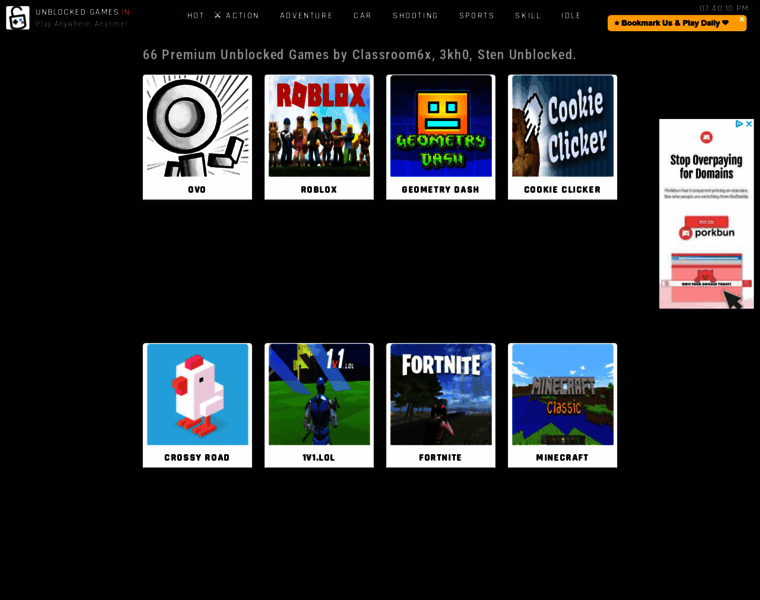Open the IDLE games category

(x=570, y=16)
